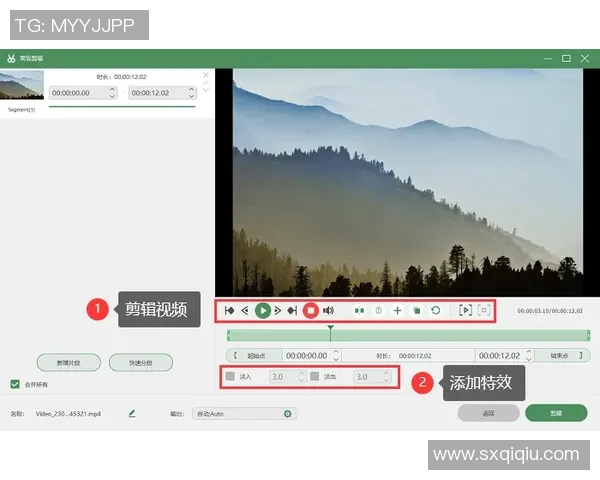This screenshot has width=600, height=480.
Task: Move Segment(1) down with the chevron arrow
Action: pos(206,90)
